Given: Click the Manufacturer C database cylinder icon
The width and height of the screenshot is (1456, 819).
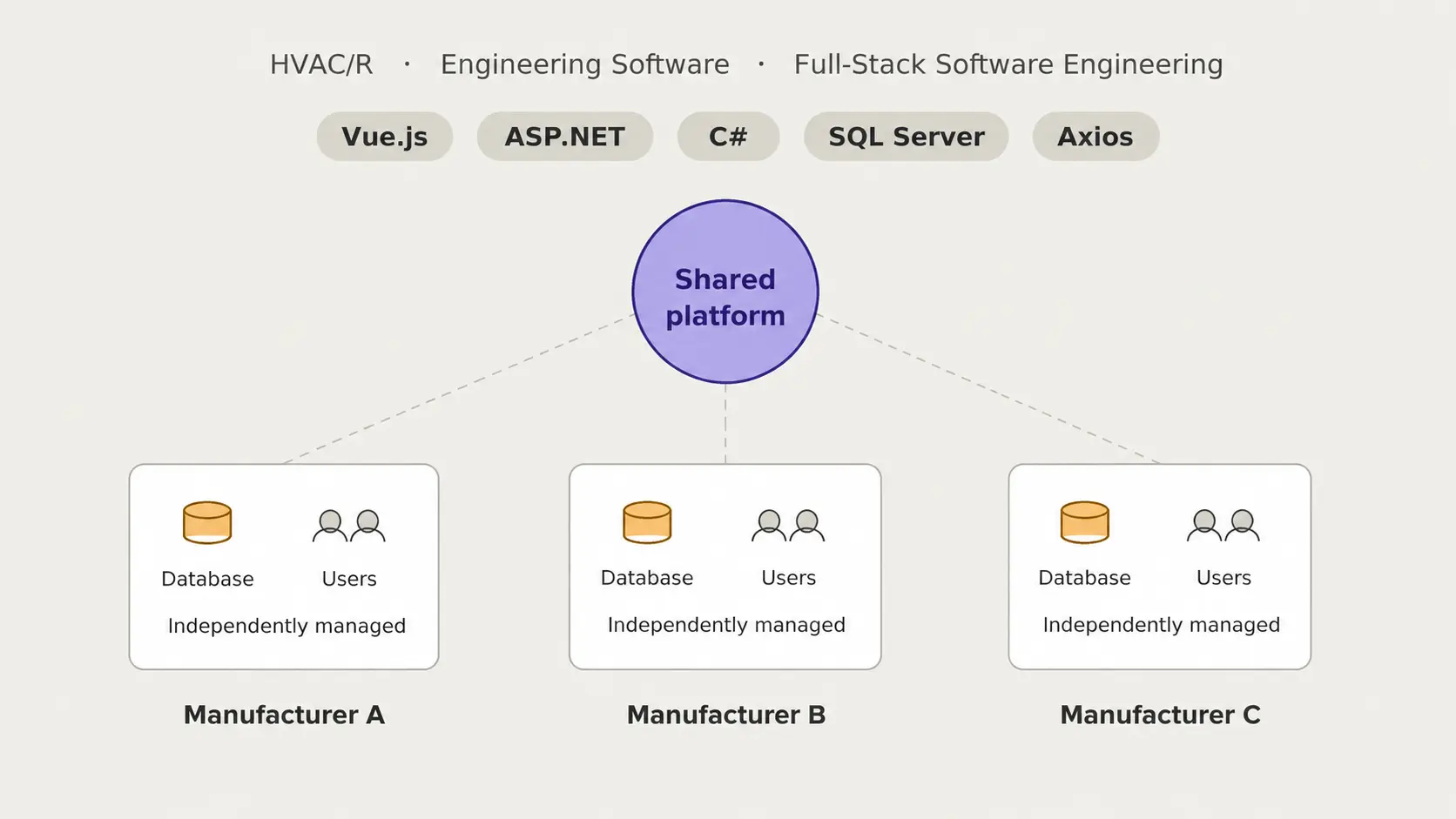Looking at the screenshot, I should coord(1084,523).
